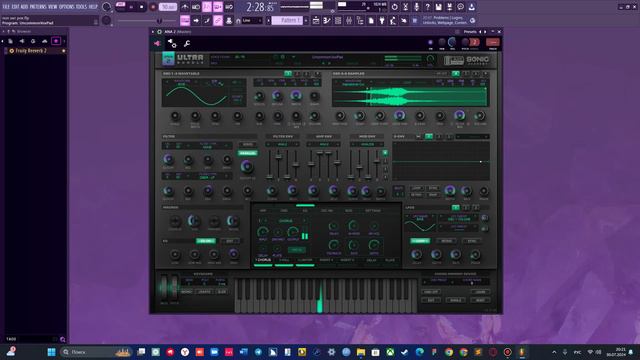The image size is (640, 360).
Task: Toggle LEGATO in keyboard section
Action: click(204, 292)
